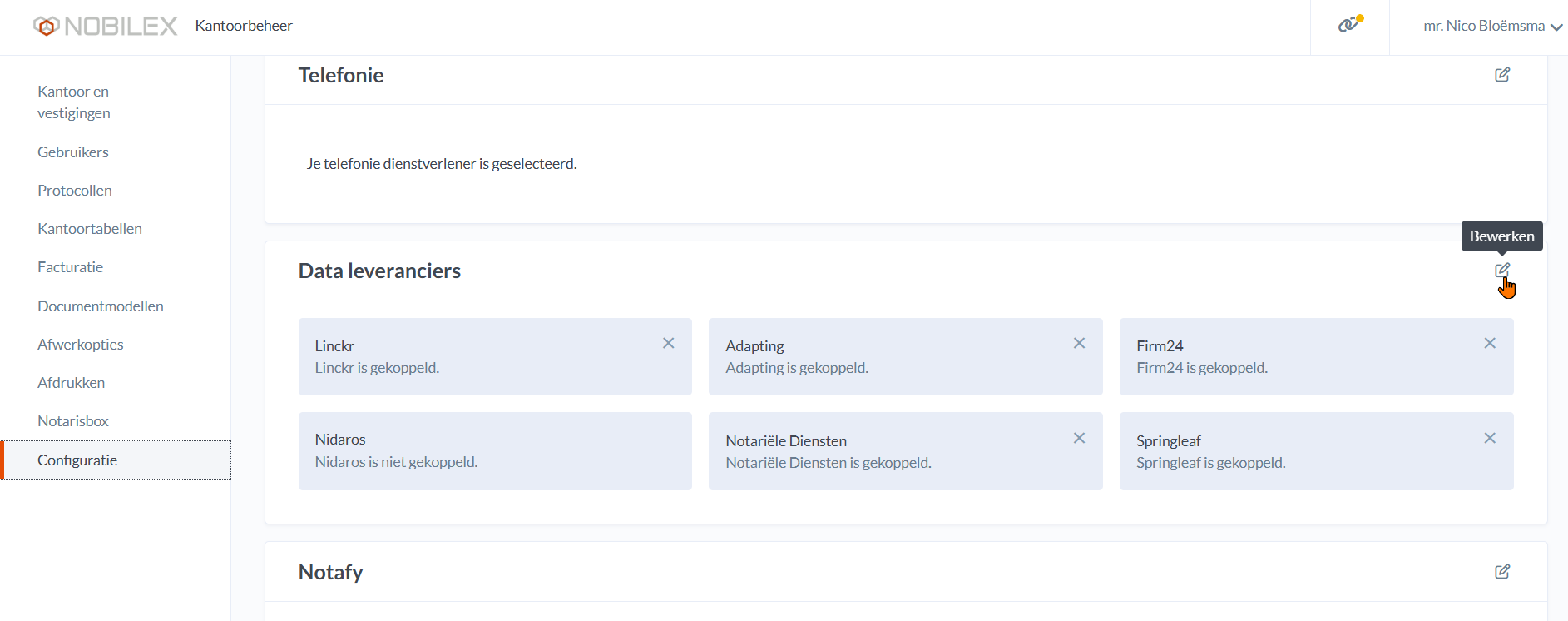Open the Notafy edit icon
Image resolution: width=1568 pixels, height=621 pixels.
1502,572
